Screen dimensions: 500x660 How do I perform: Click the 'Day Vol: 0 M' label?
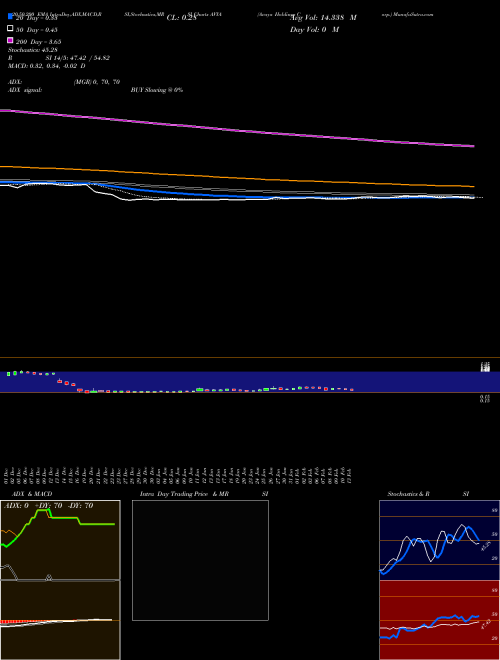314,30
